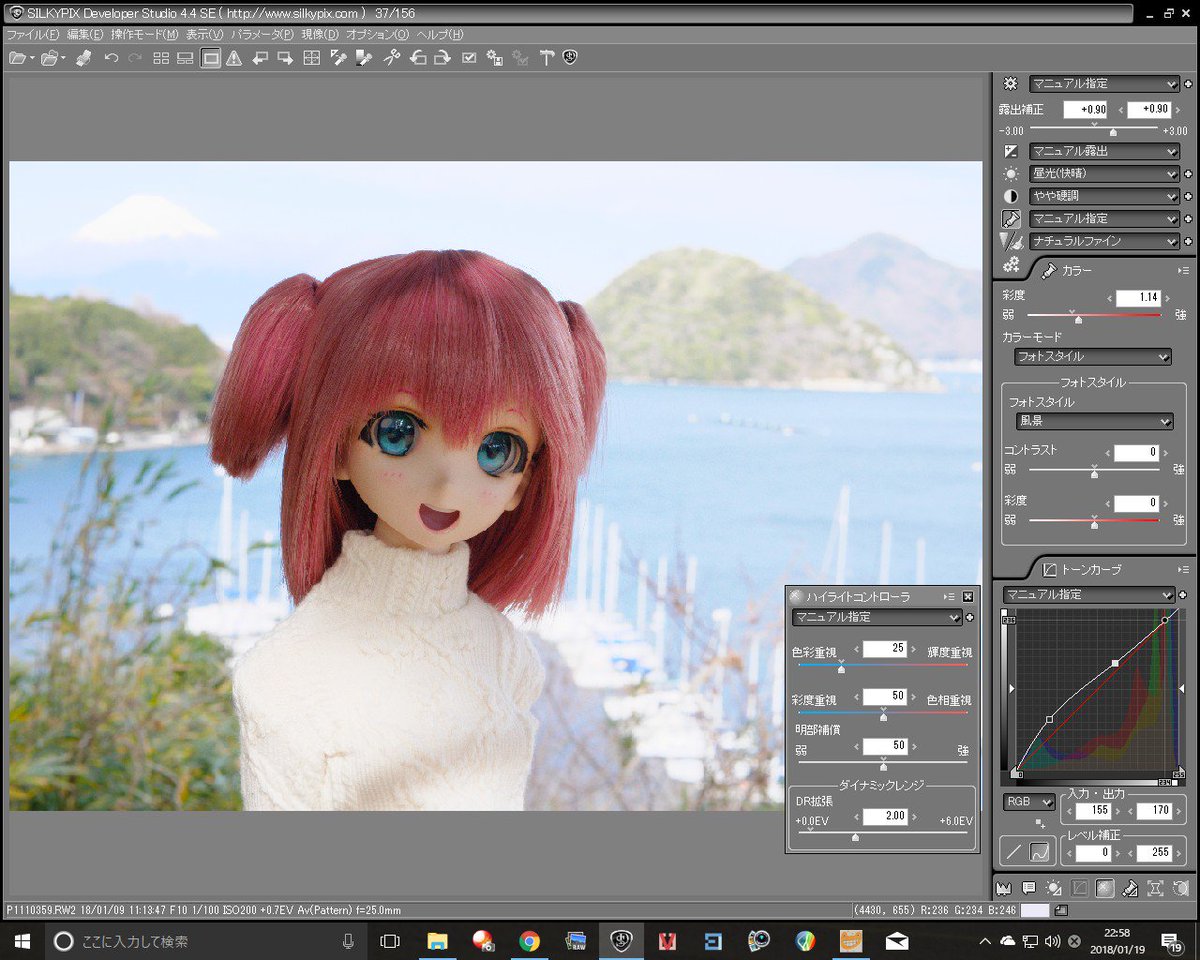Select smooth curve tone curve mode
This screenshot has height=960, width=1200.
1039,853
